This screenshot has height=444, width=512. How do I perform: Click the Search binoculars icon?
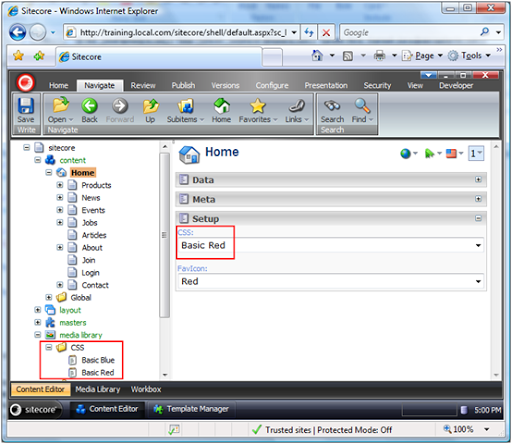[x=332, y=106]
